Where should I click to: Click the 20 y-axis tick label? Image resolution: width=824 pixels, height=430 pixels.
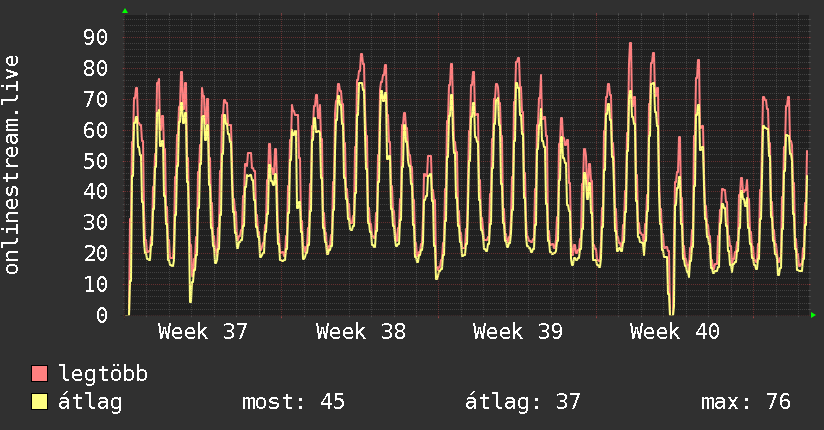tap(96, 253)
